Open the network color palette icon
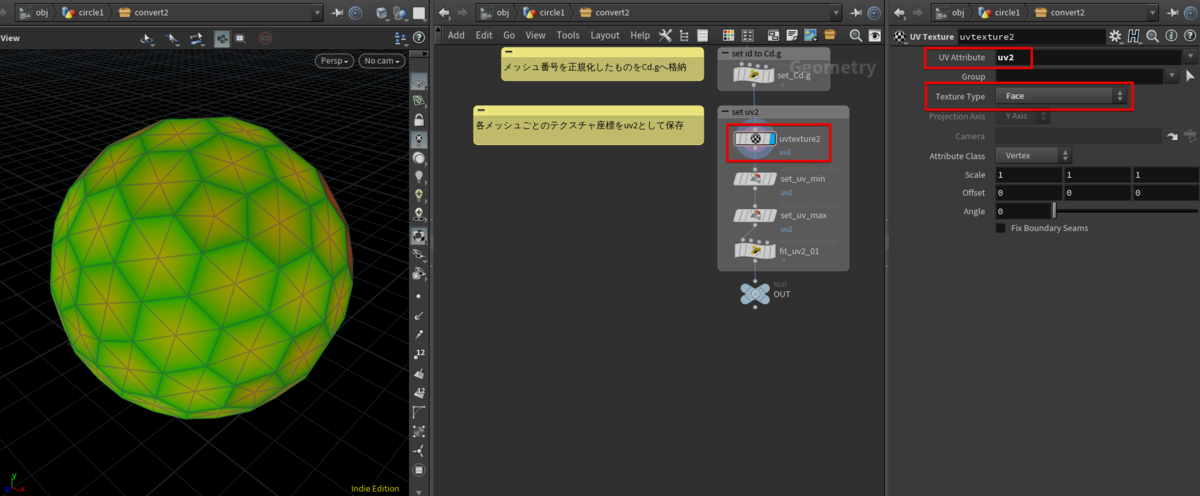 (729, 35)
